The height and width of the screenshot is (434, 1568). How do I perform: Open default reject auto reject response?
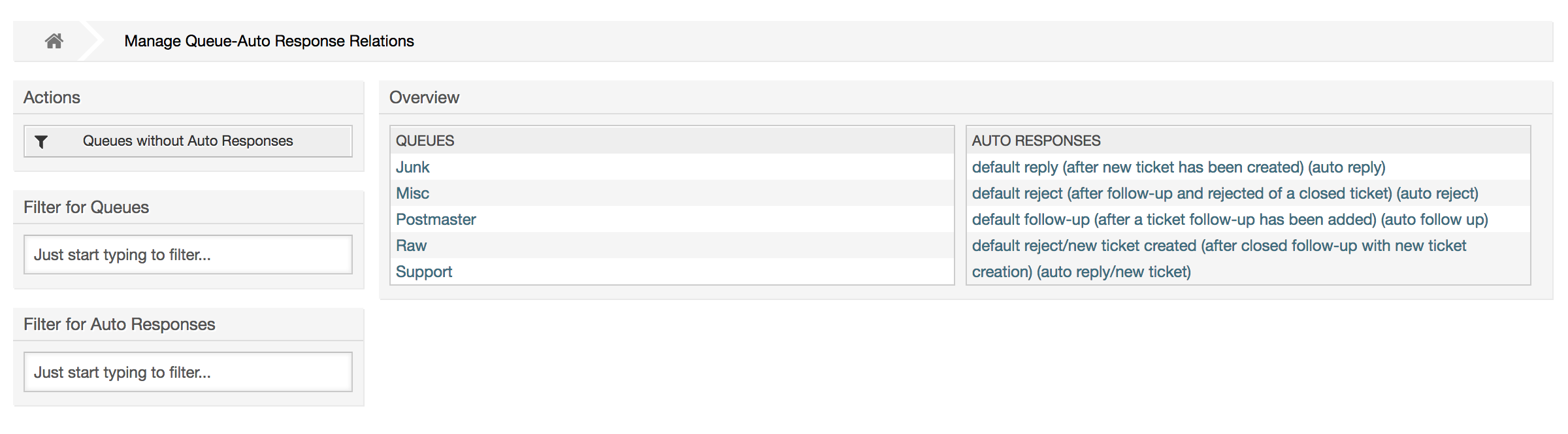point(1225,193)
